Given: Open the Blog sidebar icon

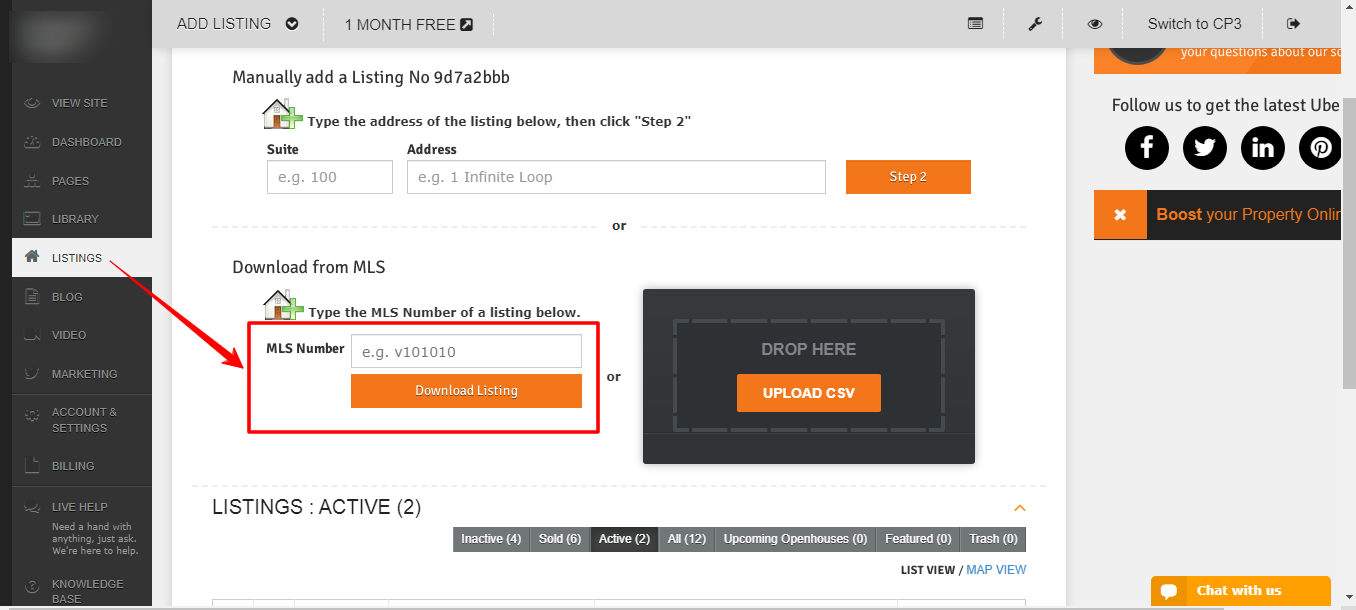Looking at the screenshot, I should point(32,296).
